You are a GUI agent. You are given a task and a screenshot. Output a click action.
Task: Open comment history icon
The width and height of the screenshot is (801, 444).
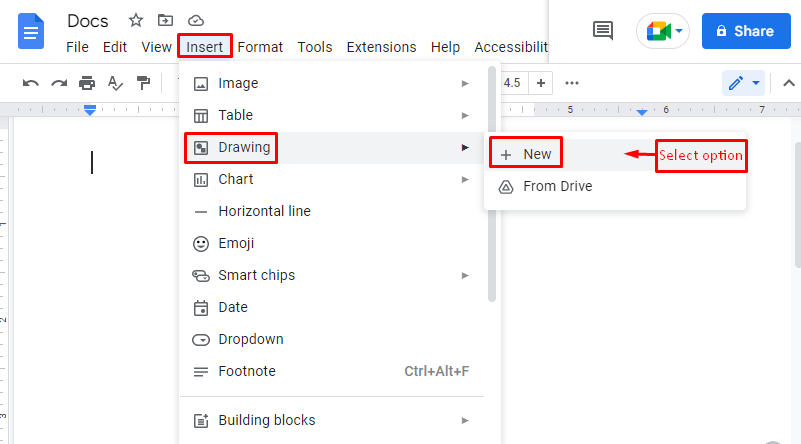(x=603, y=31)
